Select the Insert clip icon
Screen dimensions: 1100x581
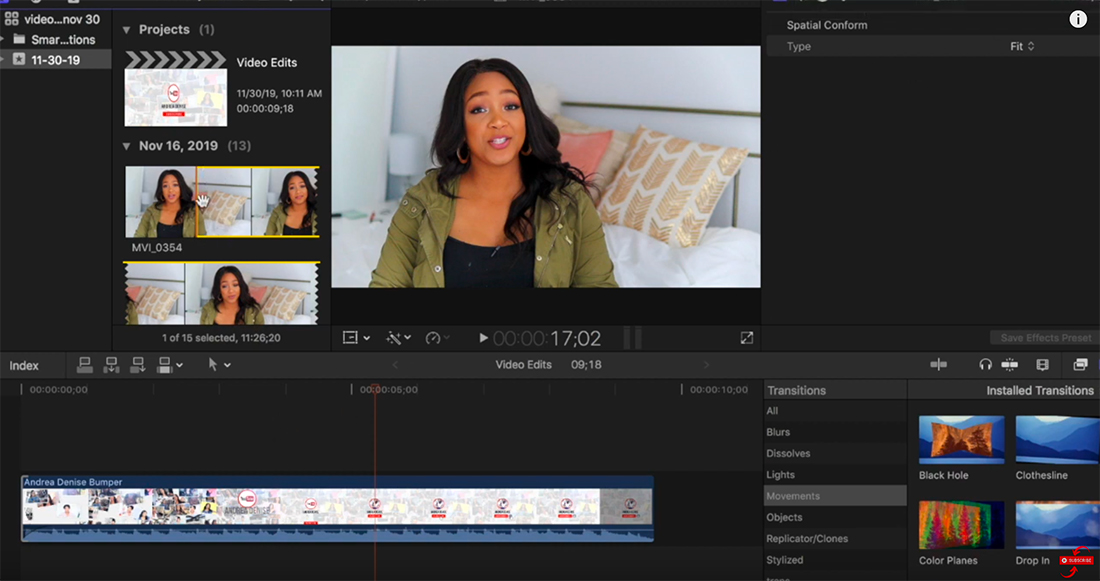point(110,364)
